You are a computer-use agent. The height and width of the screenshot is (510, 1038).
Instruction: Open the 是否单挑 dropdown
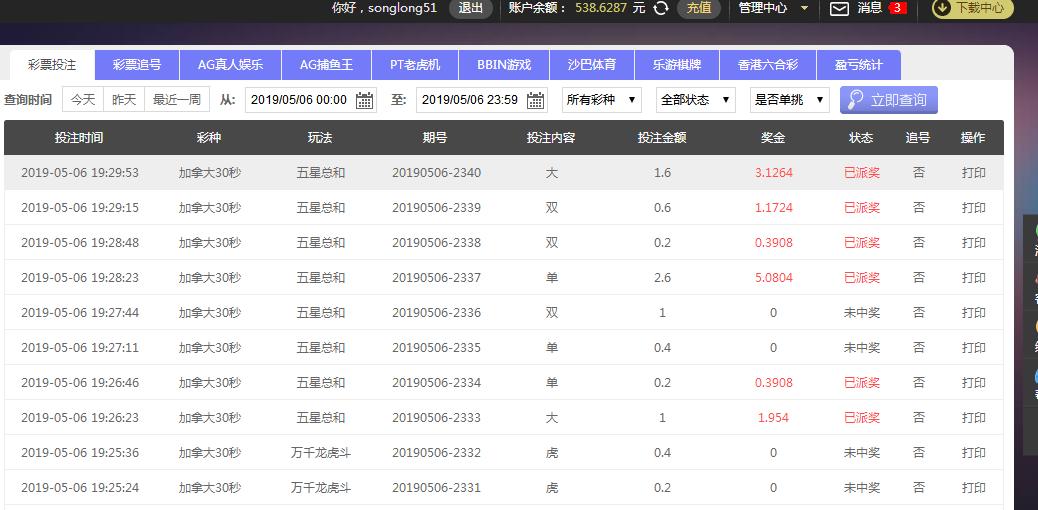tap(790, 100)
